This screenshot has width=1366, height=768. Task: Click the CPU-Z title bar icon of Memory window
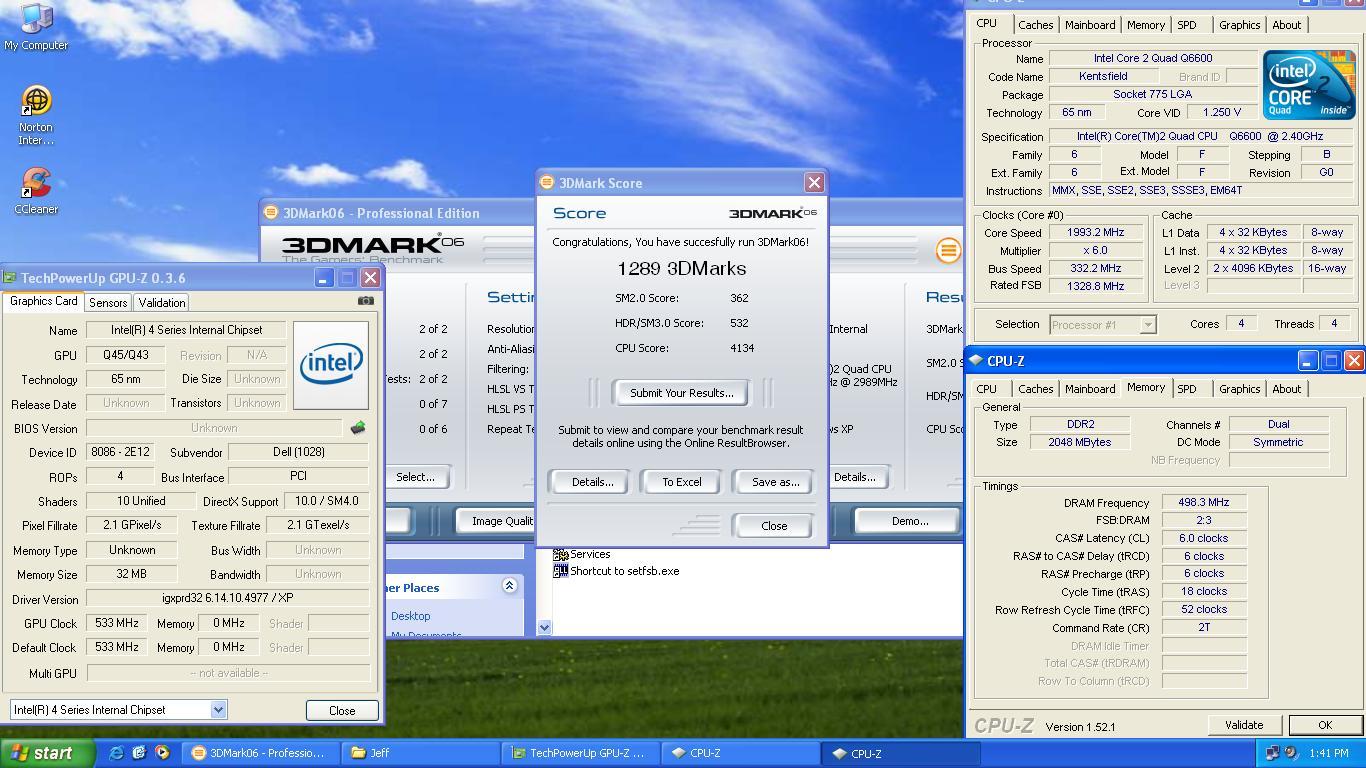point(976,361)
